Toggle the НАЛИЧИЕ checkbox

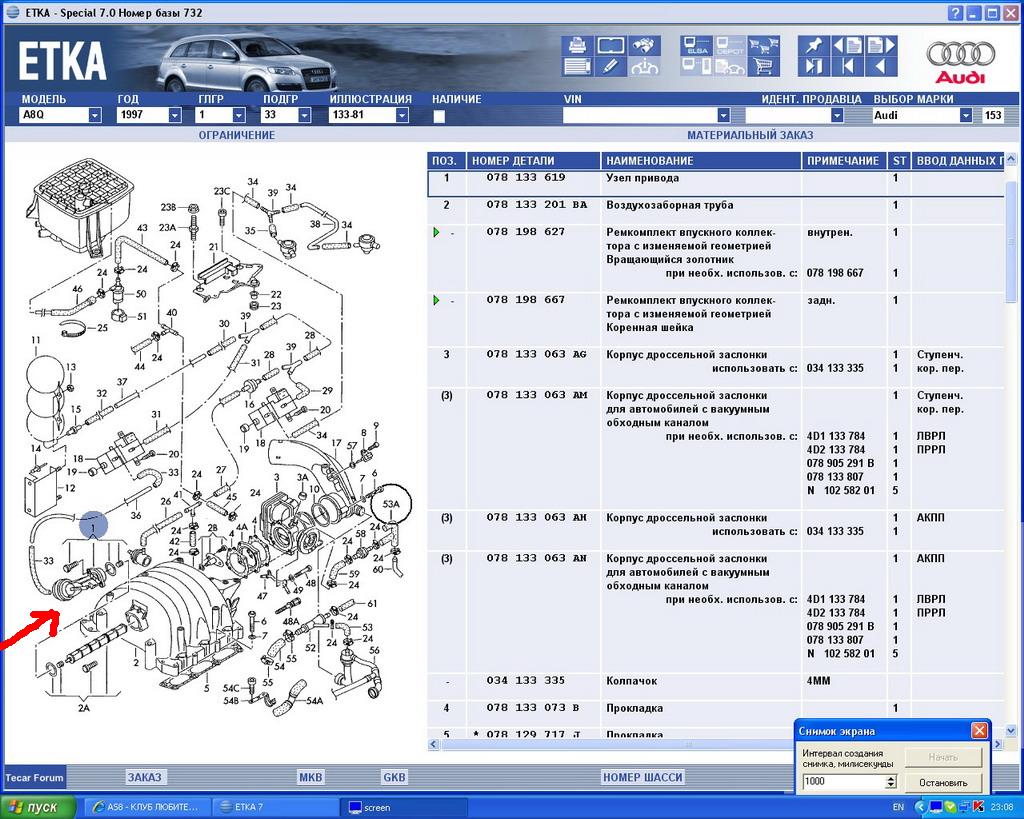439,116
